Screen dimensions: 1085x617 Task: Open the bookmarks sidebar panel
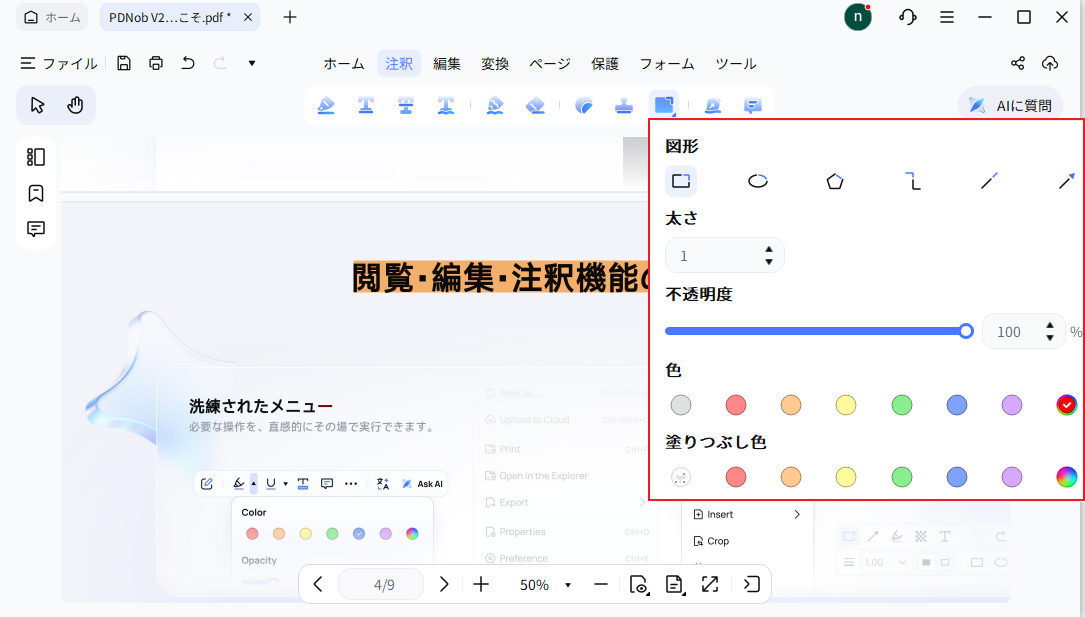pyautogui.click(x=36, y=193)
